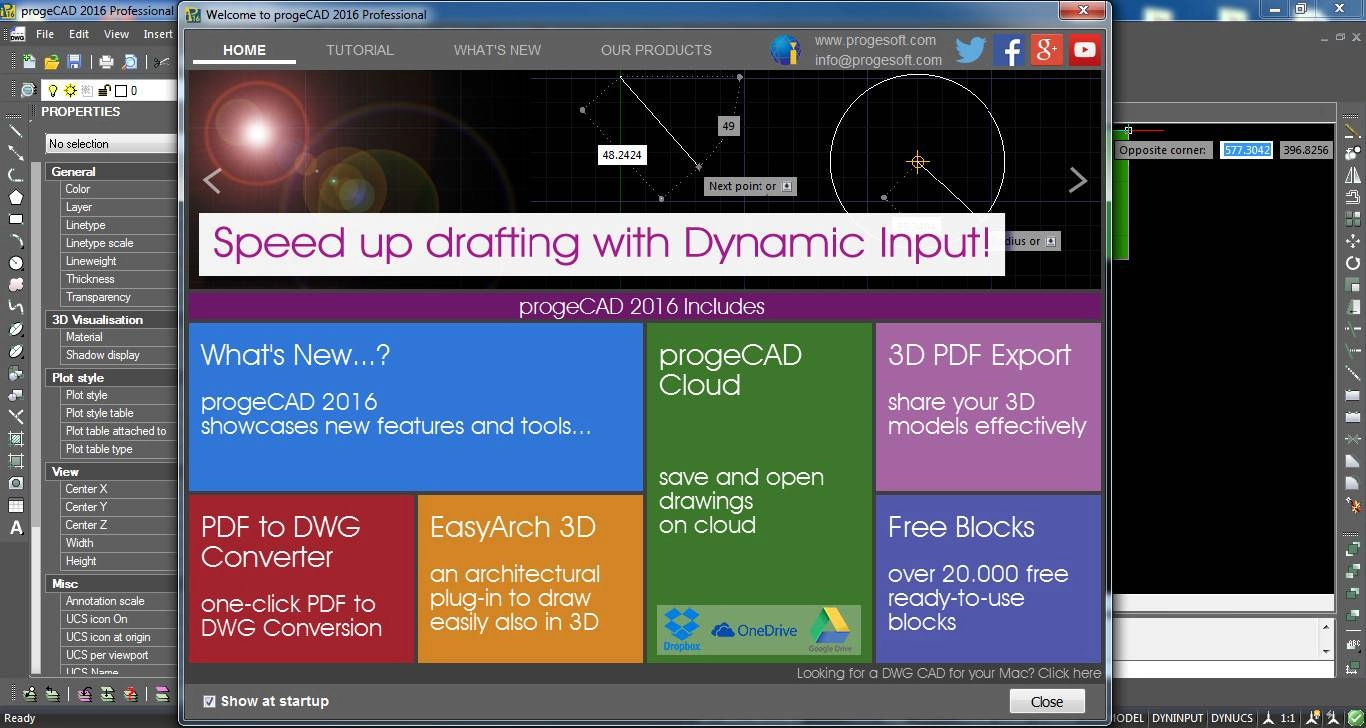This screenshot has width=1366, height=728.
Task: Toggle layer 0 lock padlock icon
Action: point(104,90)
